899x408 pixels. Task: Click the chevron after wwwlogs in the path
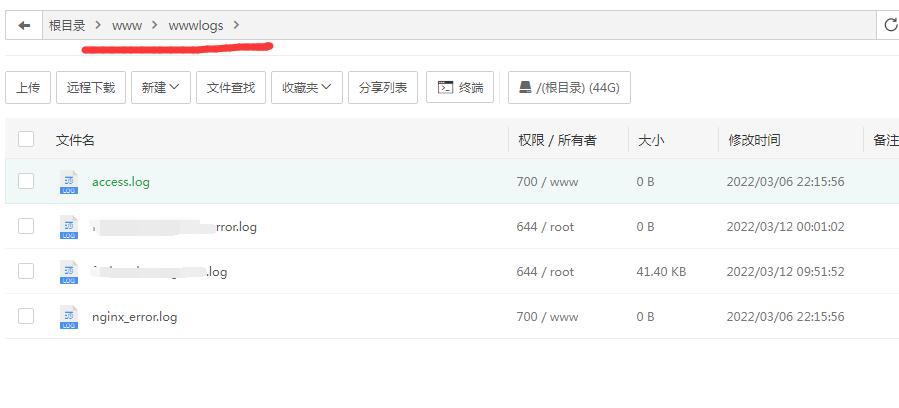(x=236, y=26)
